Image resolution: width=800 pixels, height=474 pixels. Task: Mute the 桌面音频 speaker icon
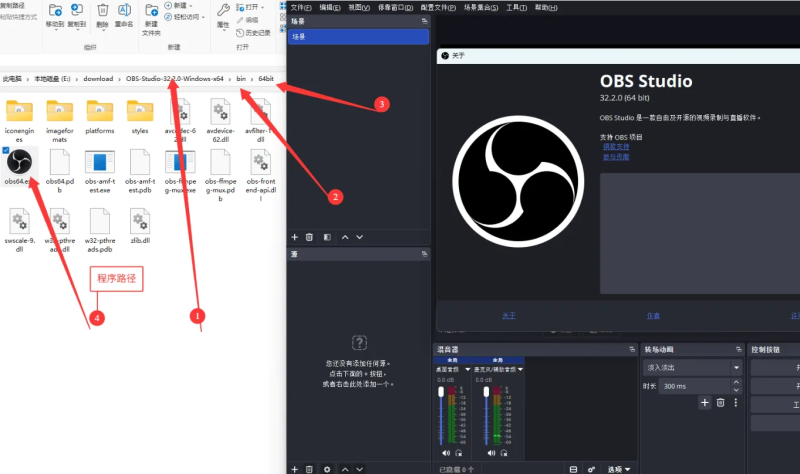pos(446,453)
